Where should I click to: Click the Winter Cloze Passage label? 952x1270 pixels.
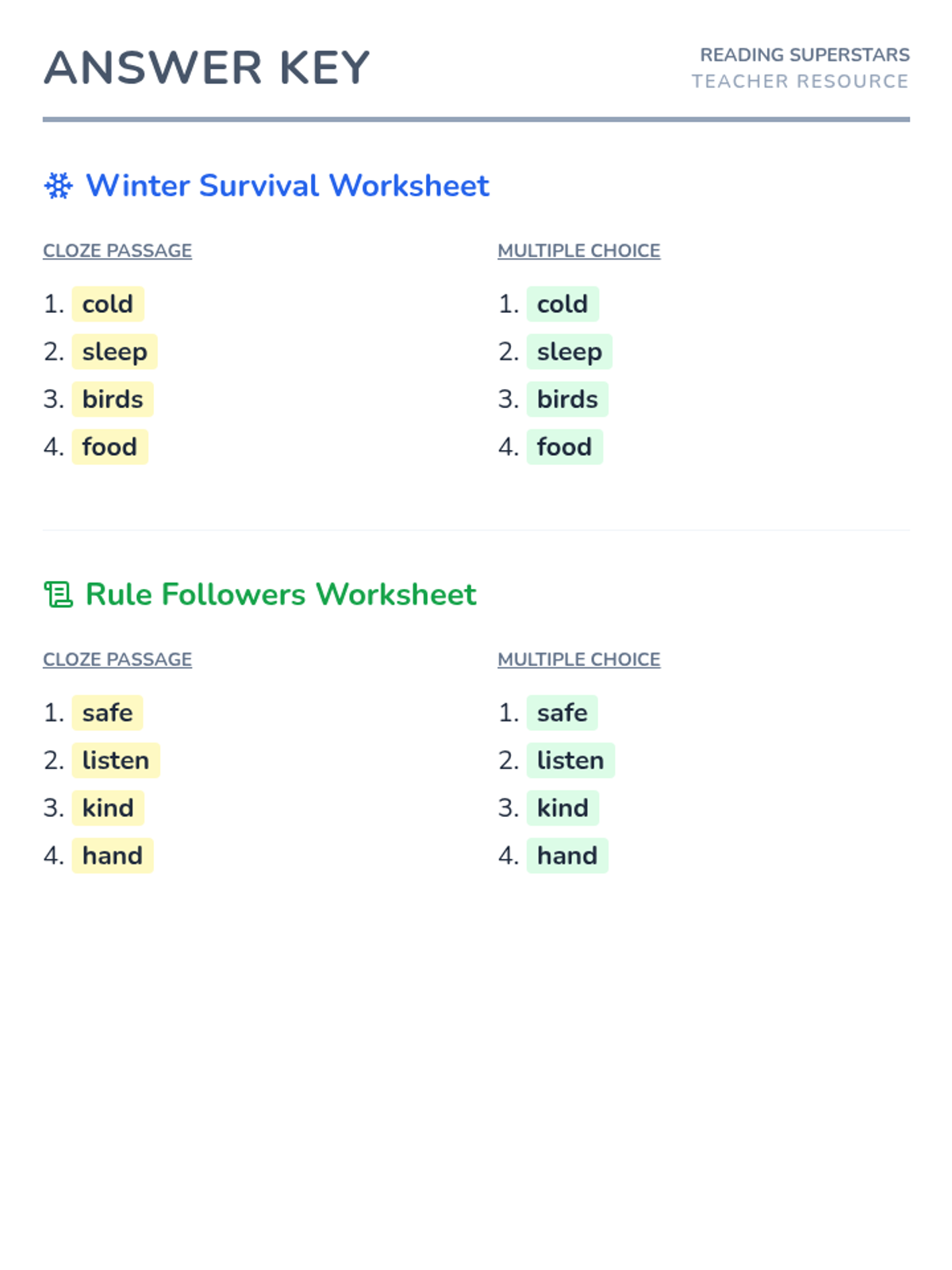(x=117, y=251)
